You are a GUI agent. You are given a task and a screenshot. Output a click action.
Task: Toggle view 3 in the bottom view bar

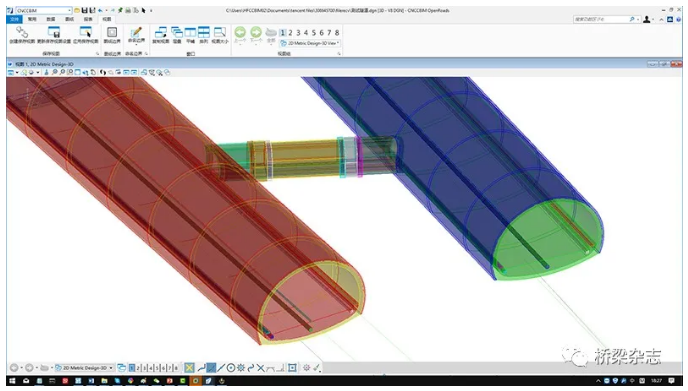[x=144, y=368]
